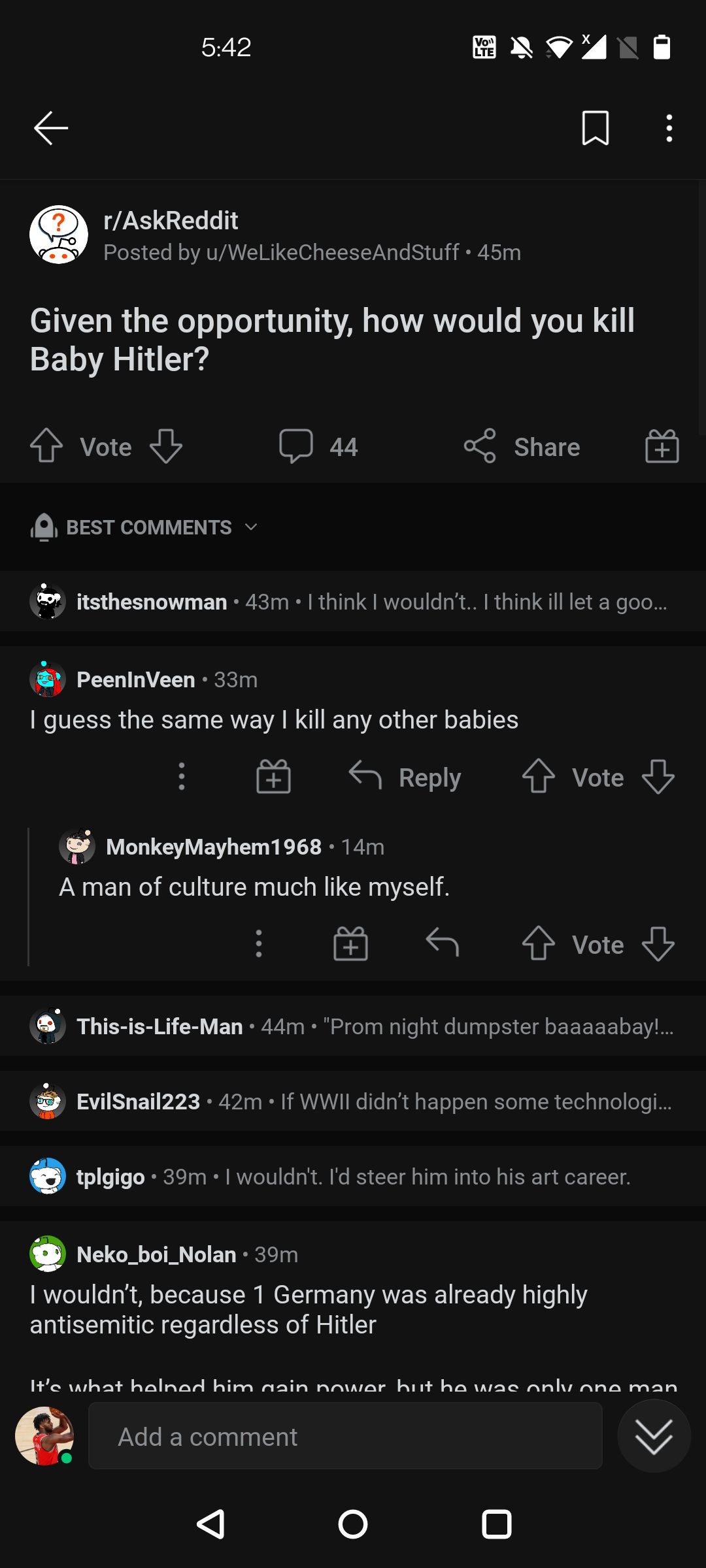Reply to PeenInVeen's comment
The image size is (706, 1568).
pyautogui.click(x=405, y=777)
